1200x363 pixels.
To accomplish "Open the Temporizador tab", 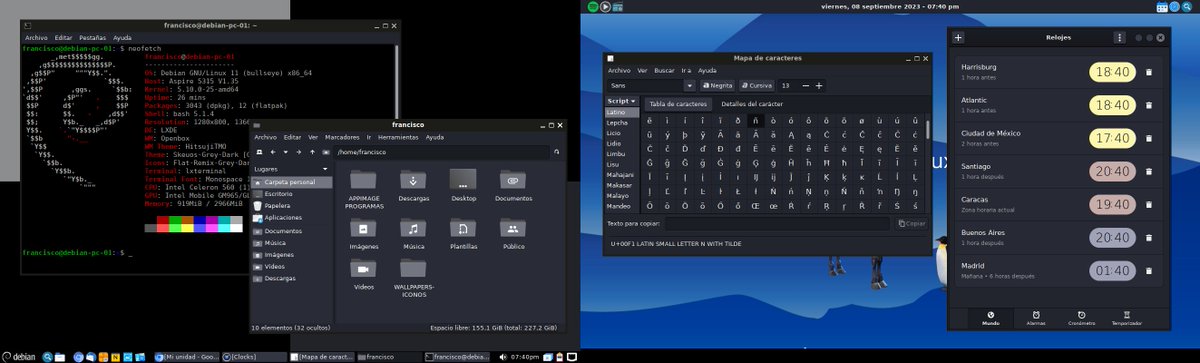I will pos(1127,318).
